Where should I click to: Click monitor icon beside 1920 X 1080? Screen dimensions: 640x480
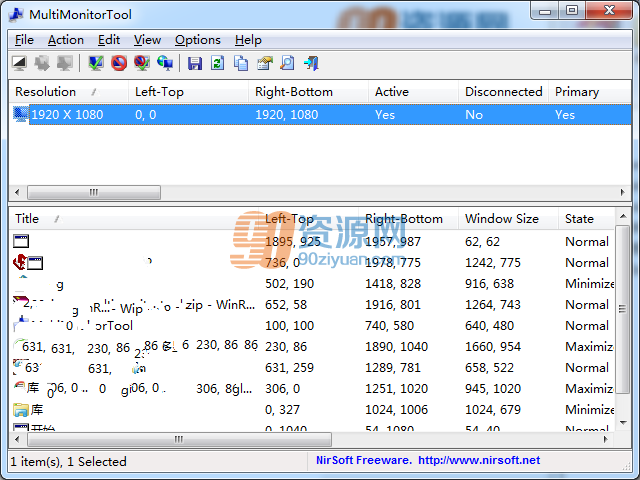(21, 114)
